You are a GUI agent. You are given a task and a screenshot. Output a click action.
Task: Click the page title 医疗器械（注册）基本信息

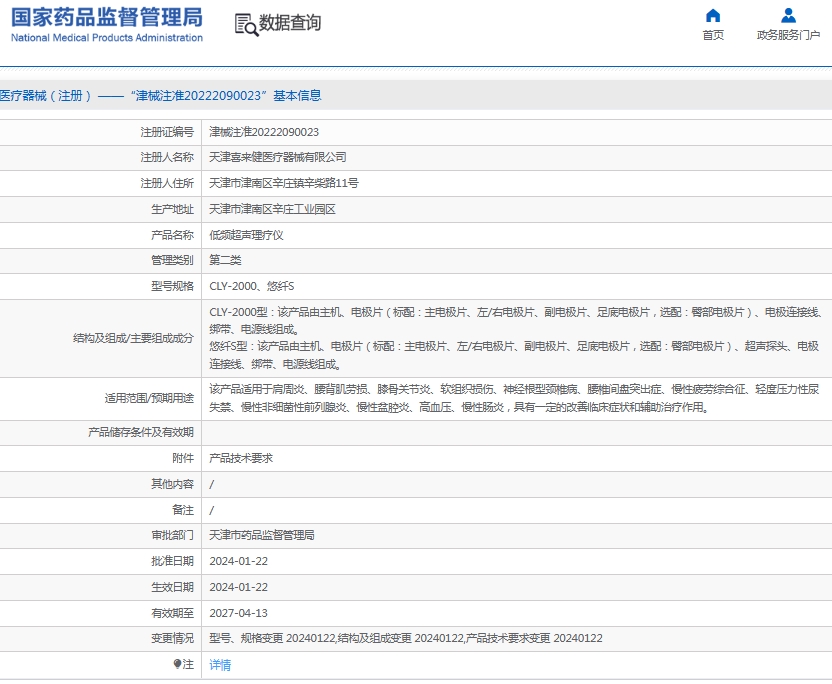pos(161,96)
